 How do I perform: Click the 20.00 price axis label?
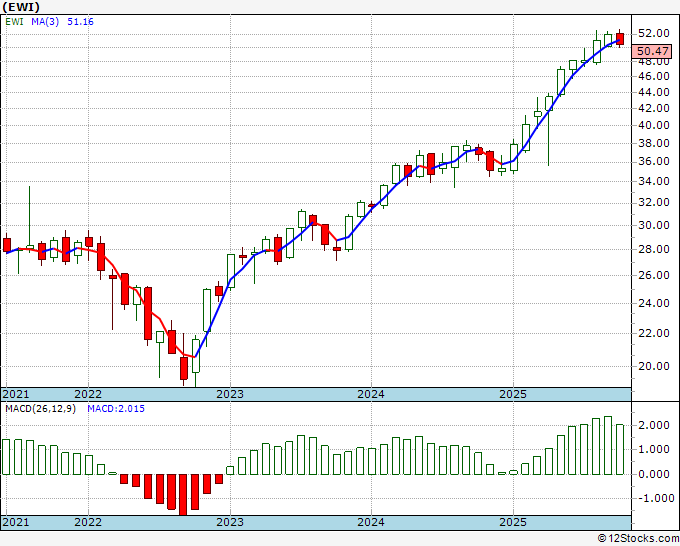tap(653, 366)
